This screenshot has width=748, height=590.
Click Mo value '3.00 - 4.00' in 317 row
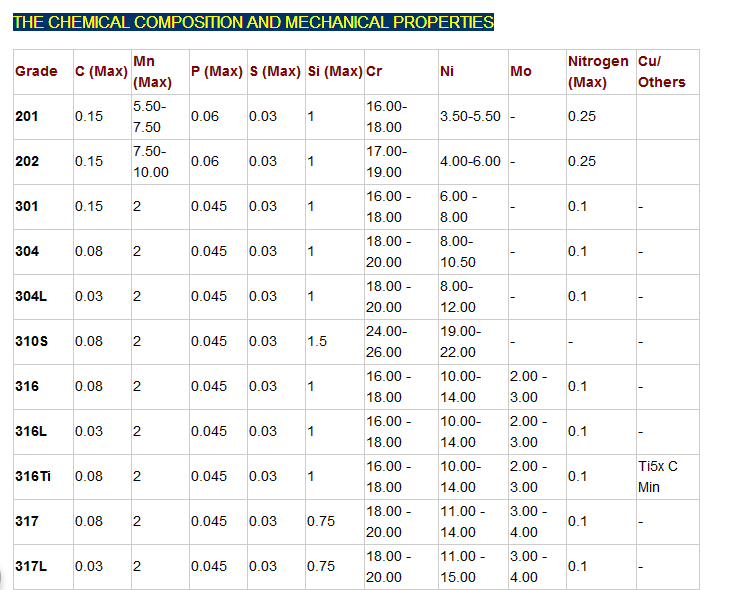pos(529,522)
